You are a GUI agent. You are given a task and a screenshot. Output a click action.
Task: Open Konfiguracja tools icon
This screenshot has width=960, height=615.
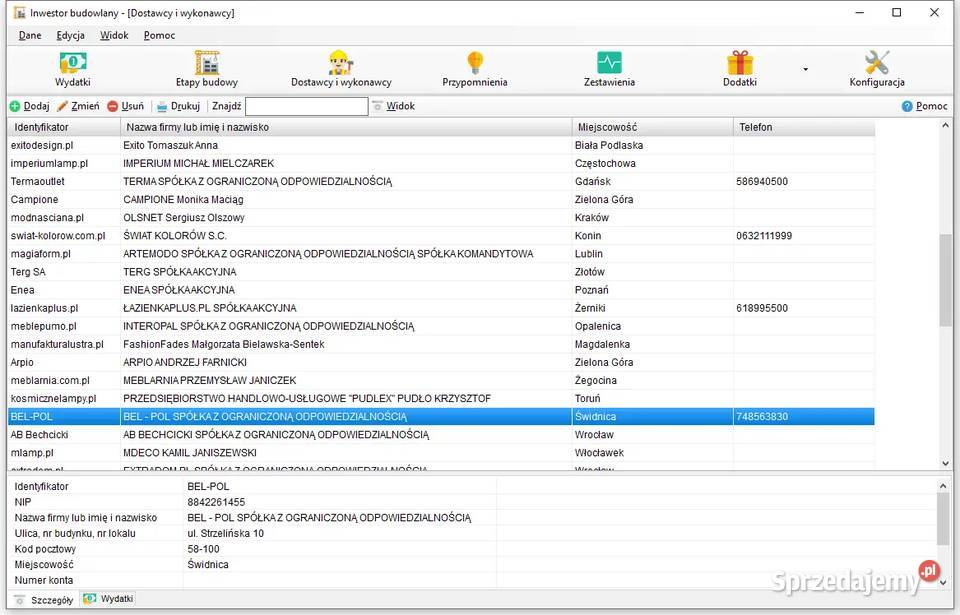pos(877,64)
